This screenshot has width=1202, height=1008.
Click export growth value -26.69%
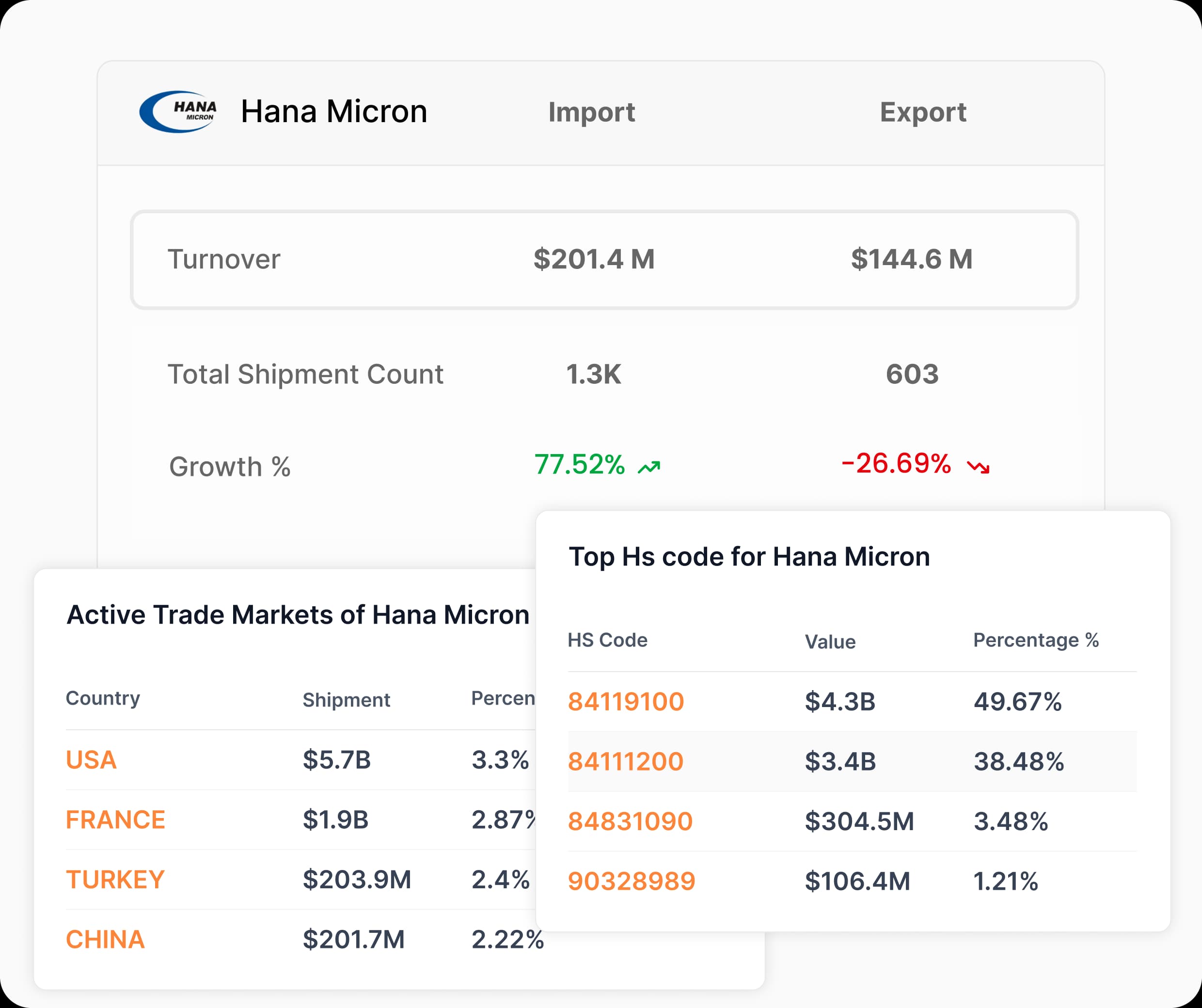(x=896, y=463)
